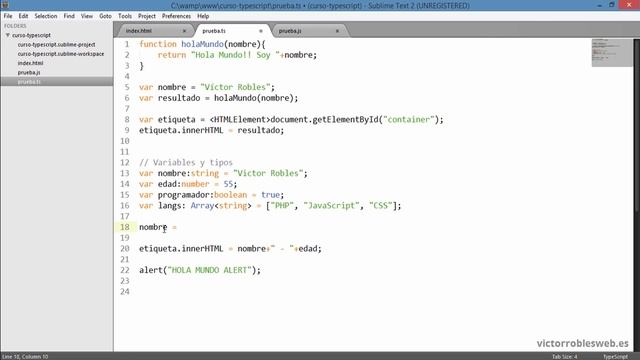
Task: Change TypeScript syntax in status bar
Action: (616, 356)
